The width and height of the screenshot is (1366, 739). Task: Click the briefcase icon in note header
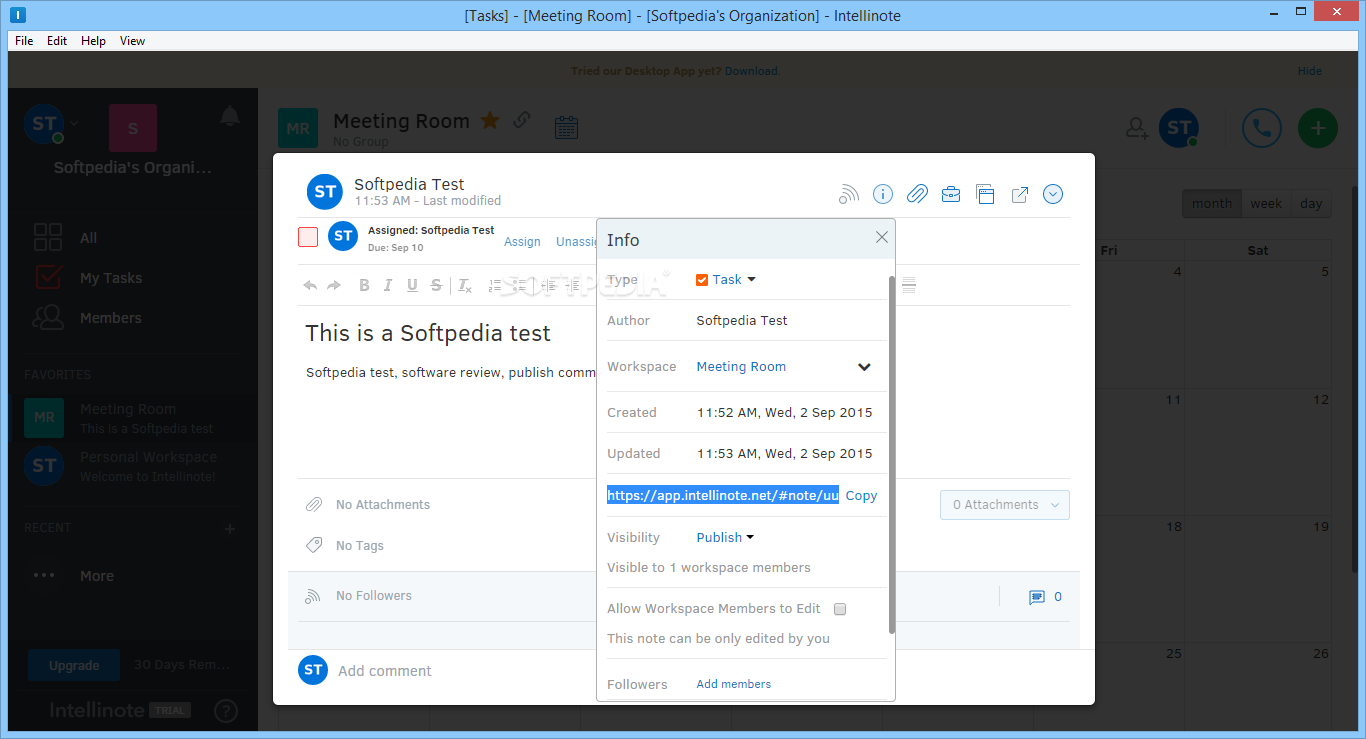point(951,194)
